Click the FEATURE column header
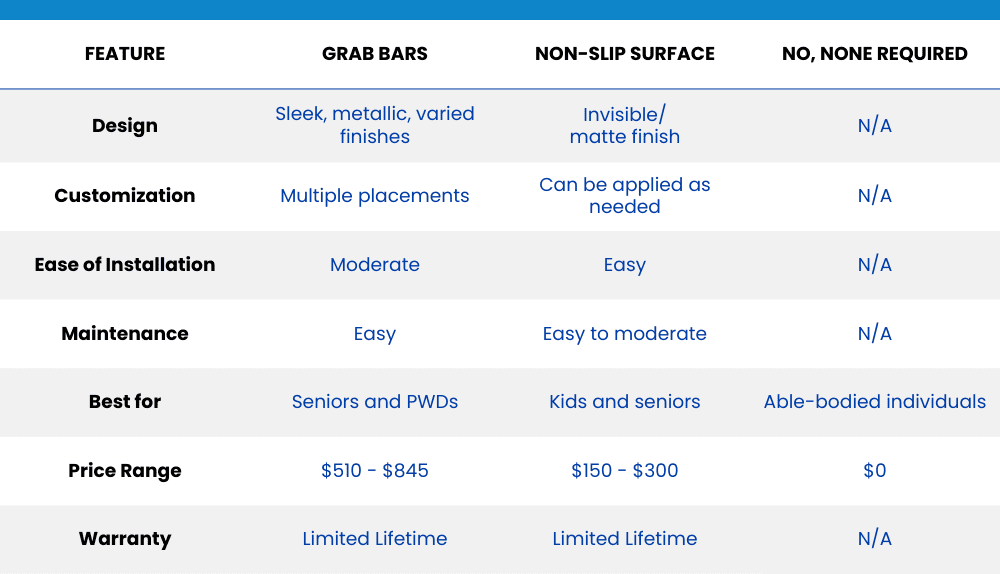This screenshot has height=574, width=1000. 125,54
